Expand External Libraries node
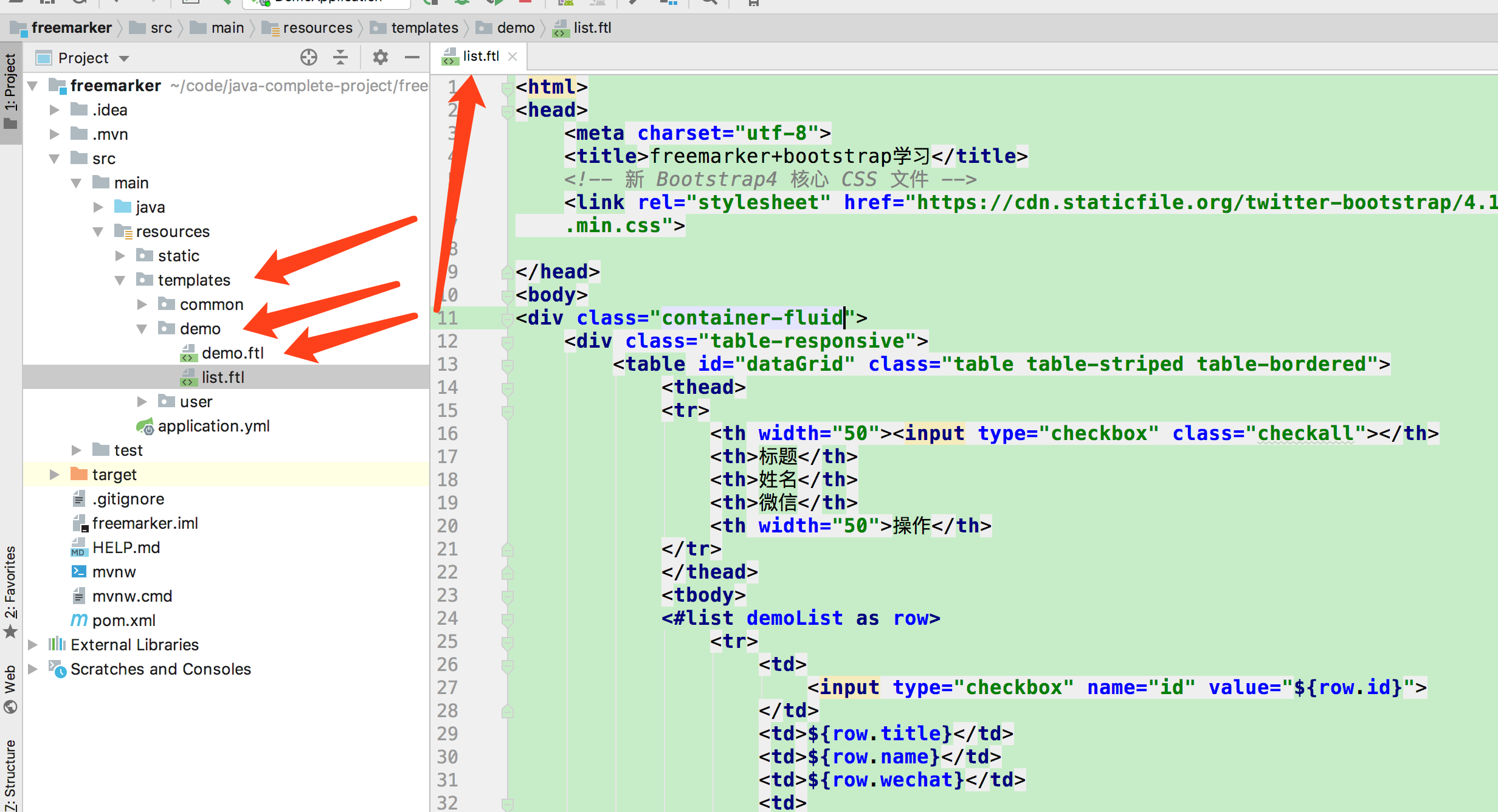Image resolution: width=1498 pixels, height=812 pixels. pyautogui.click(x=33, y=644)
